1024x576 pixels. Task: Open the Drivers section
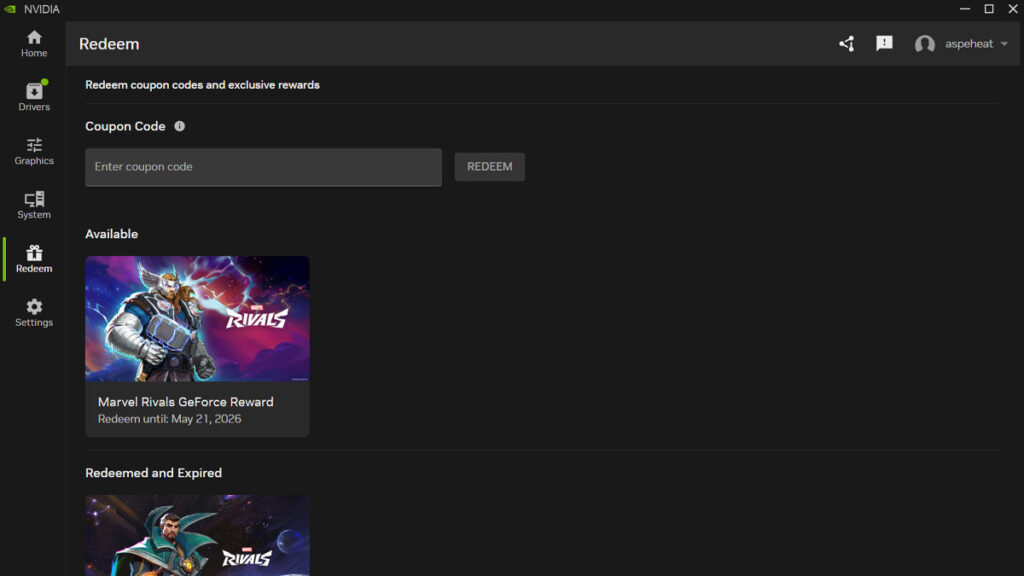pyautogui.click(x=34, y=97)
